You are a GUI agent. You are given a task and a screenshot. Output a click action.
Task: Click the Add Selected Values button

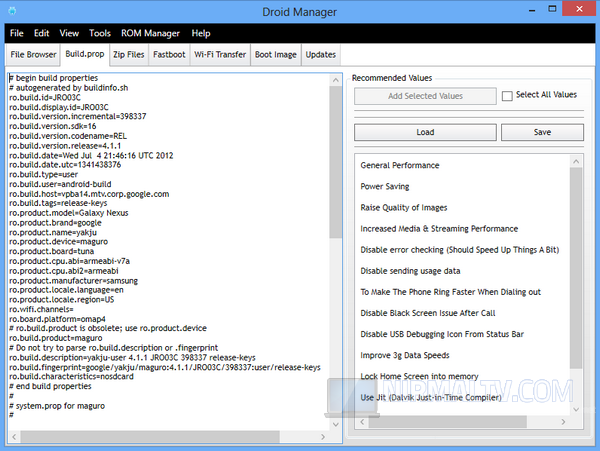425,96
